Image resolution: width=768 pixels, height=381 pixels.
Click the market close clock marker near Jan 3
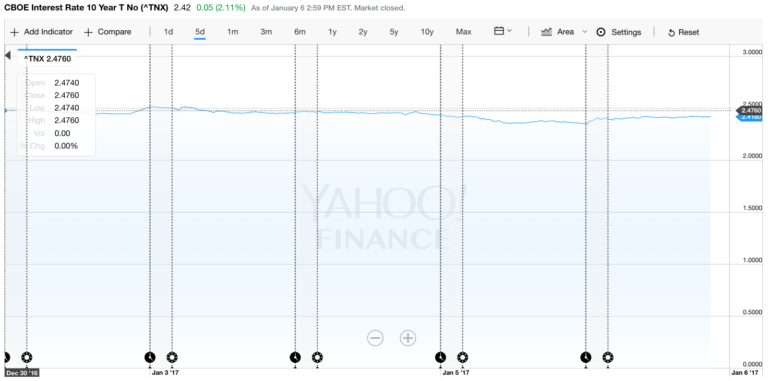(x=150, y=357)
